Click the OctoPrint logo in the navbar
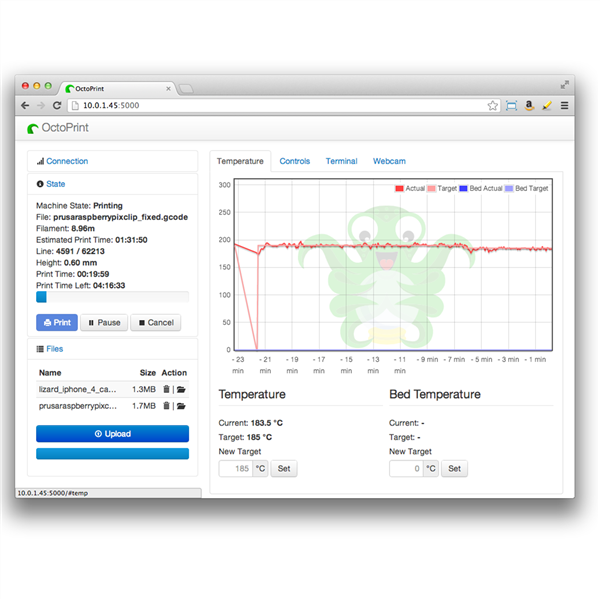600x600 pixels. click(62, 128)
